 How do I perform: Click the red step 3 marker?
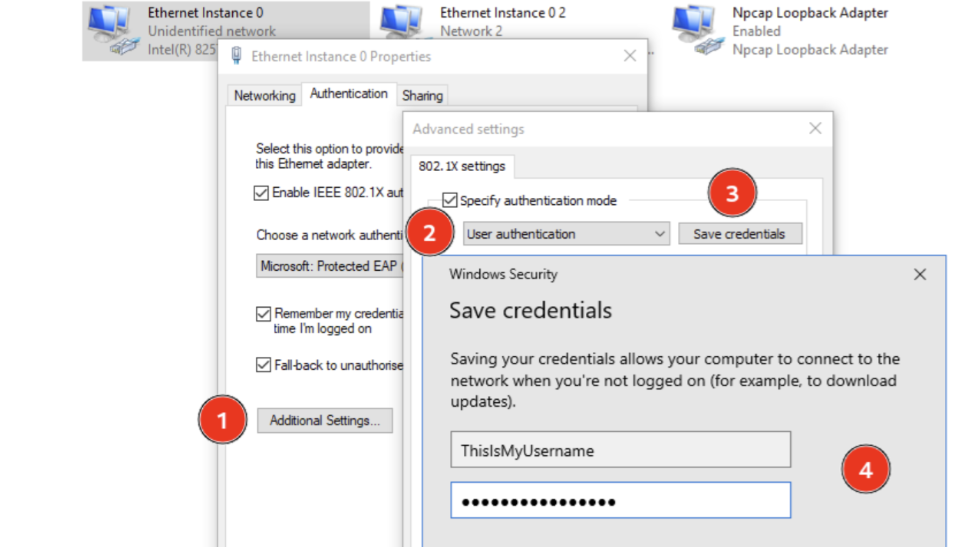[732, 193]
